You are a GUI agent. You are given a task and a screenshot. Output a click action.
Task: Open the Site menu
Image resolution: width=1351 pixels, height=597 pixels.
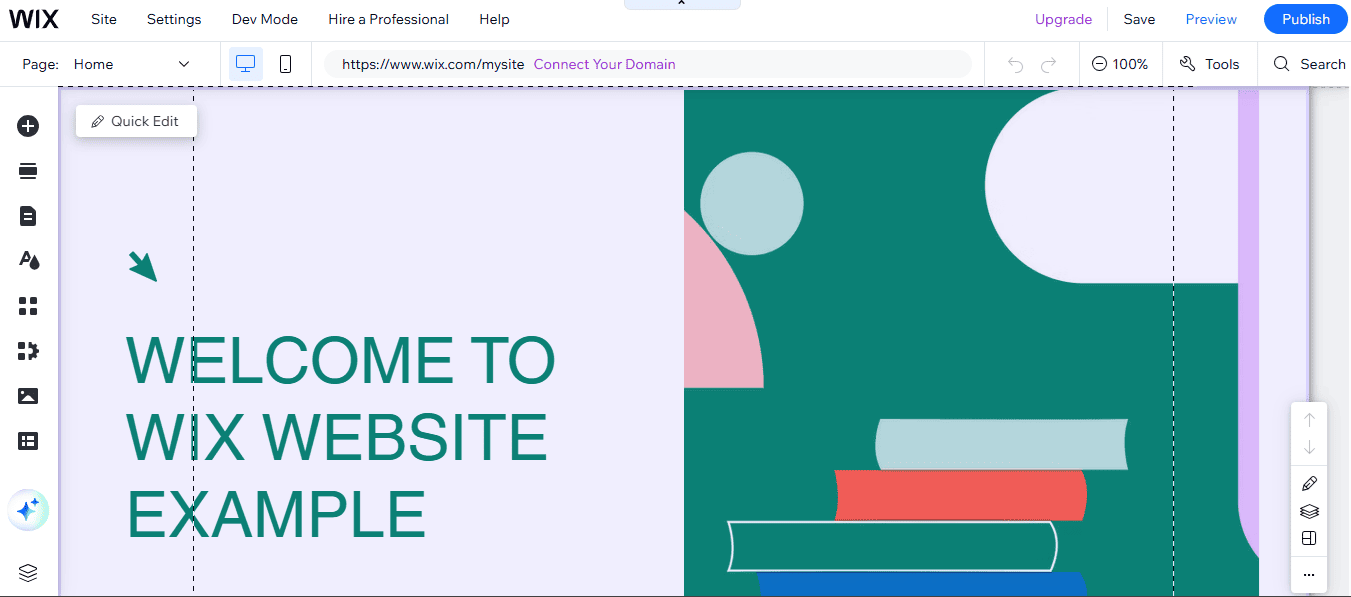click(x=104, y=19)
